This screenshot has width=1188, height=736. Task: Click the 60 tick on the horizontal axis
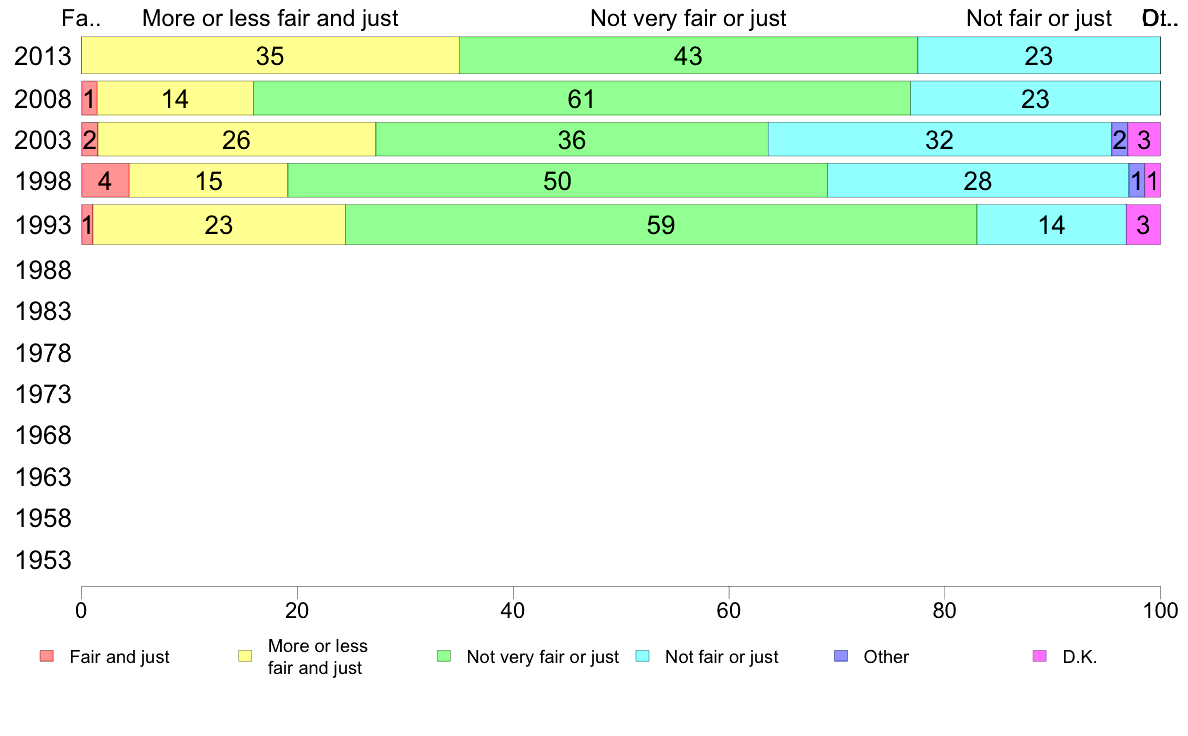[729, 610]
